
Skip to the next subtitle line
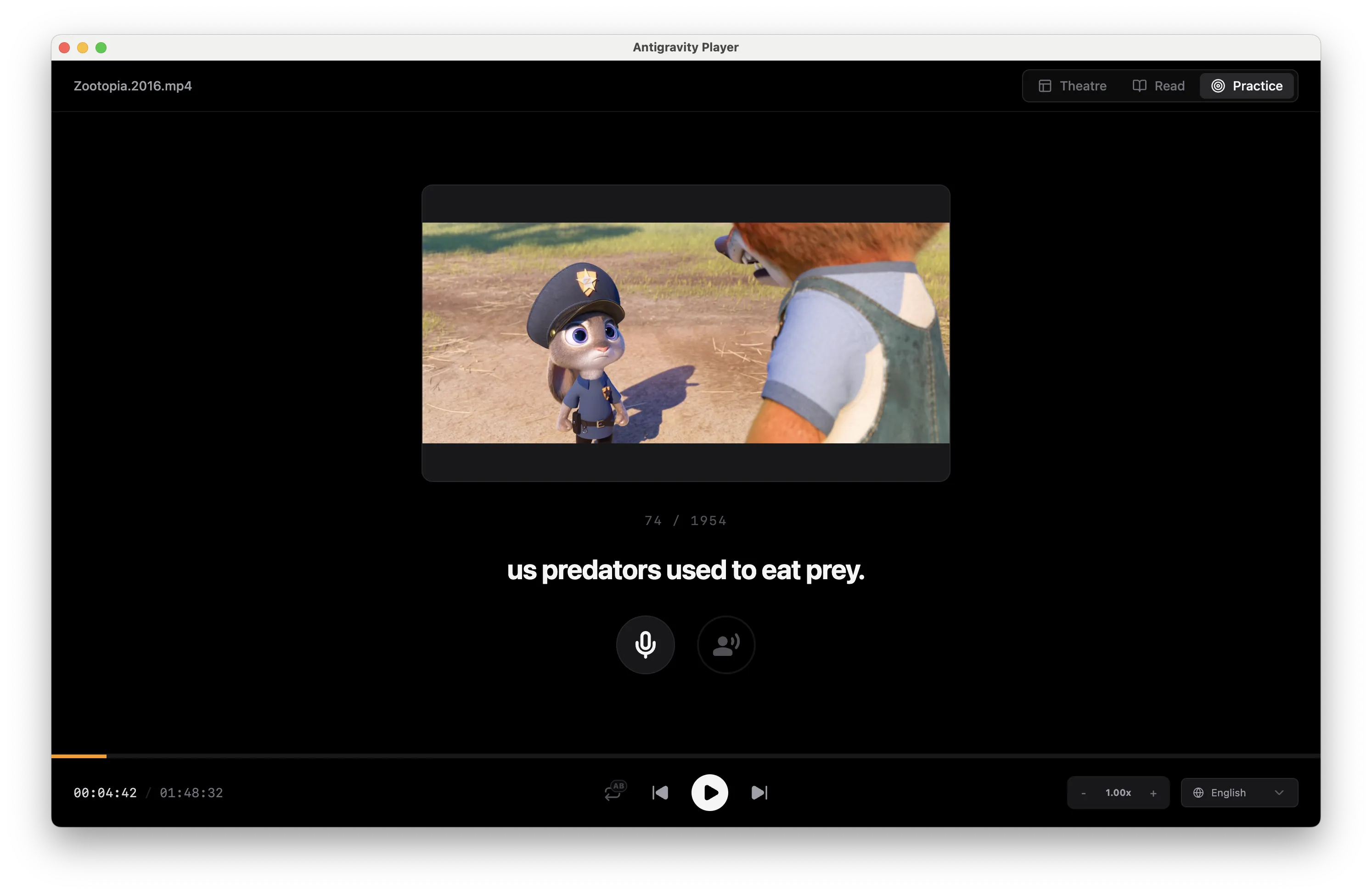(x=759, y=792)
